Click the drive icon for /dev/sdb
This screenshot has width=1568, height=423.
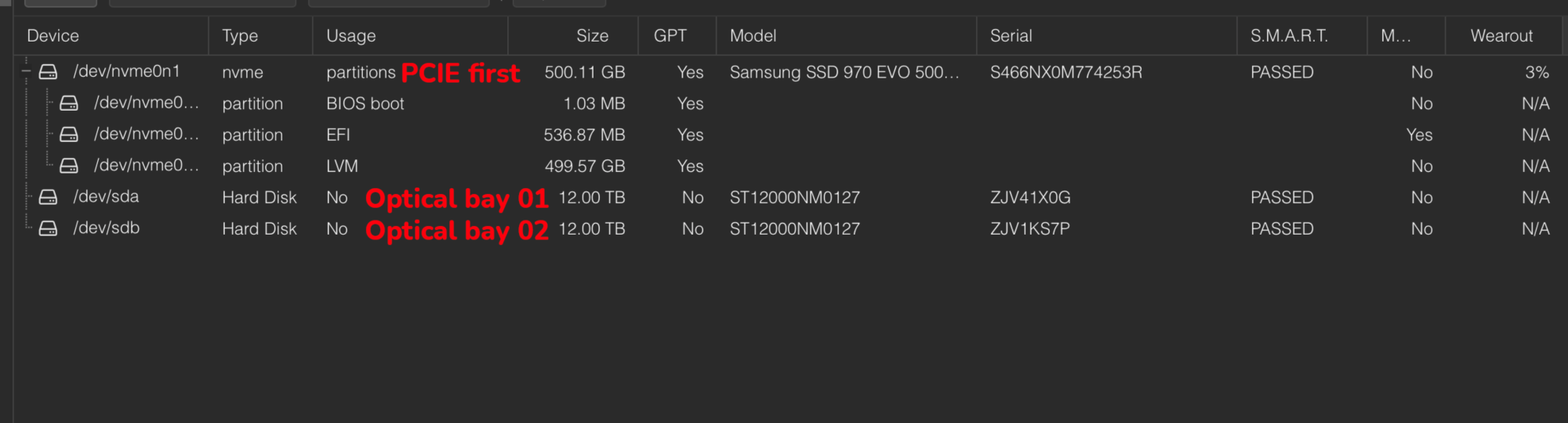pyautogui.click(x=48, y=228)
